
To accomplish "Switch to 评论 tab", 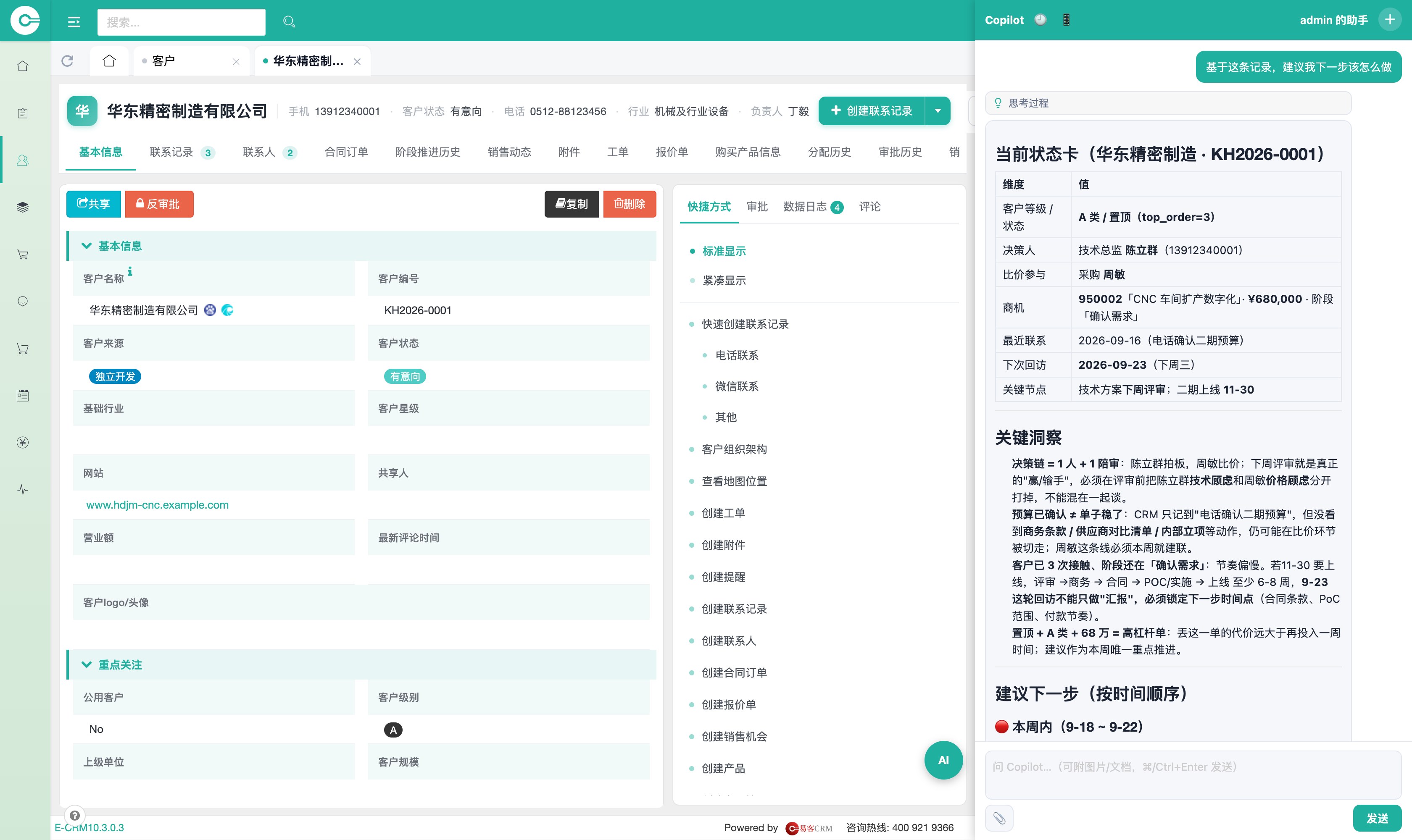I will [869, 207].
